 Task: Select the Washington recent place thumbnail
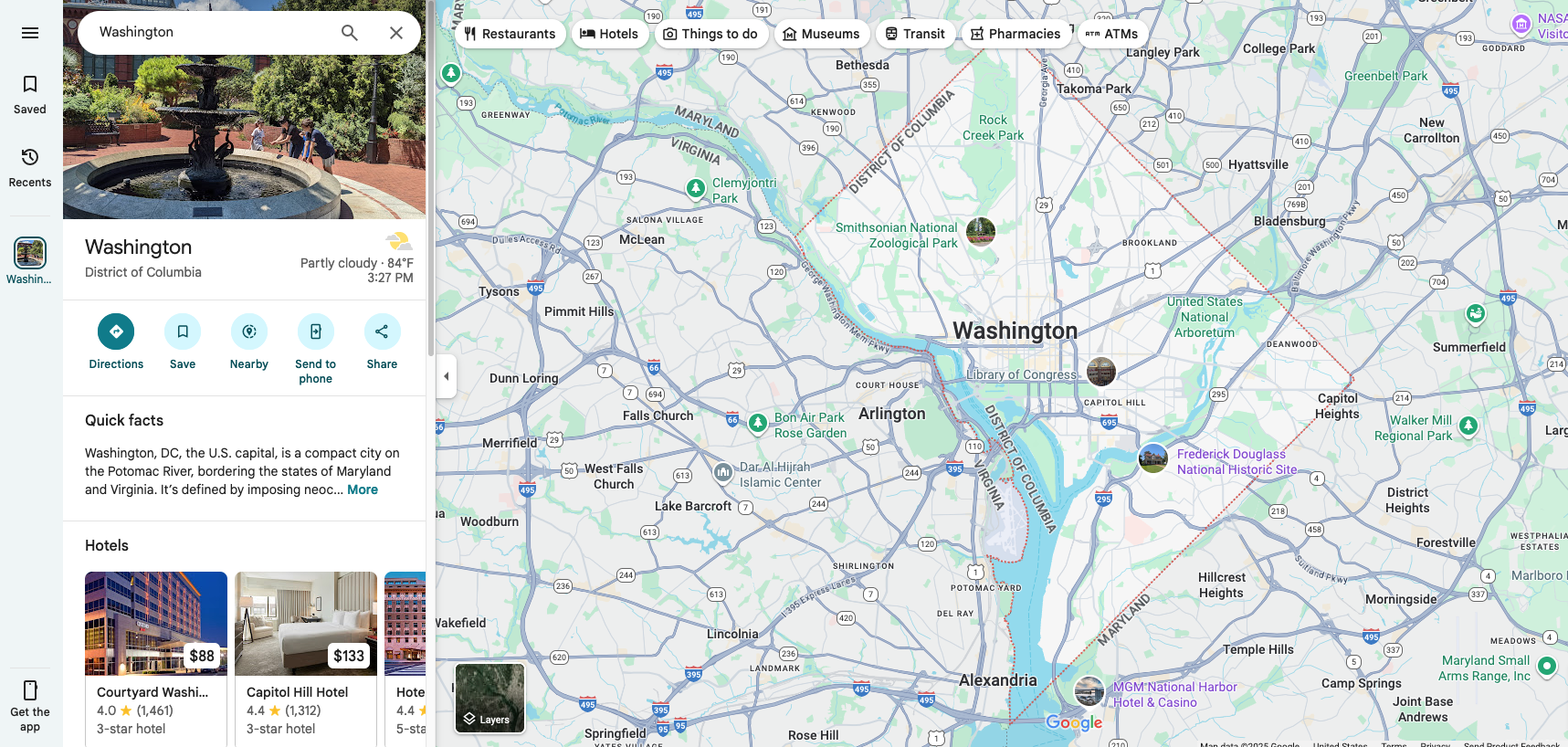(x=30, y=253)
